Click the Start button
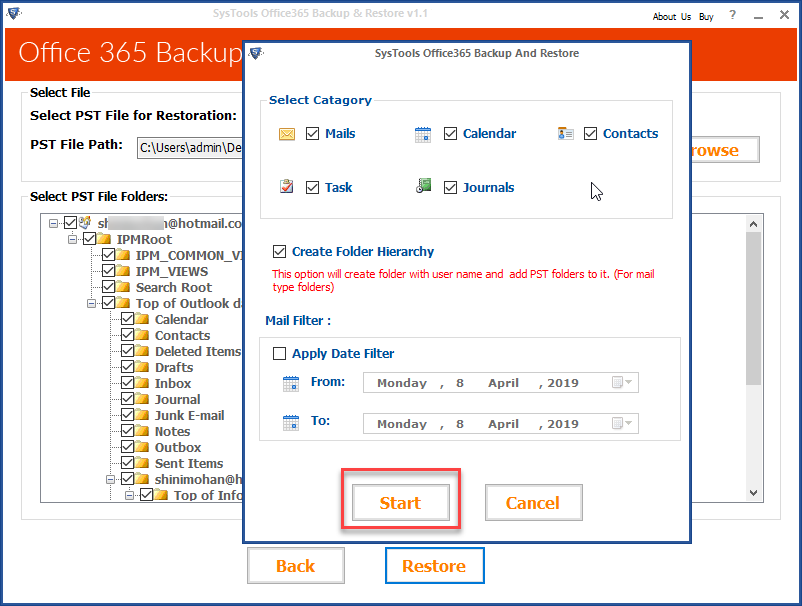The width and height of the screenshot is (802, 606). (399, 504)
